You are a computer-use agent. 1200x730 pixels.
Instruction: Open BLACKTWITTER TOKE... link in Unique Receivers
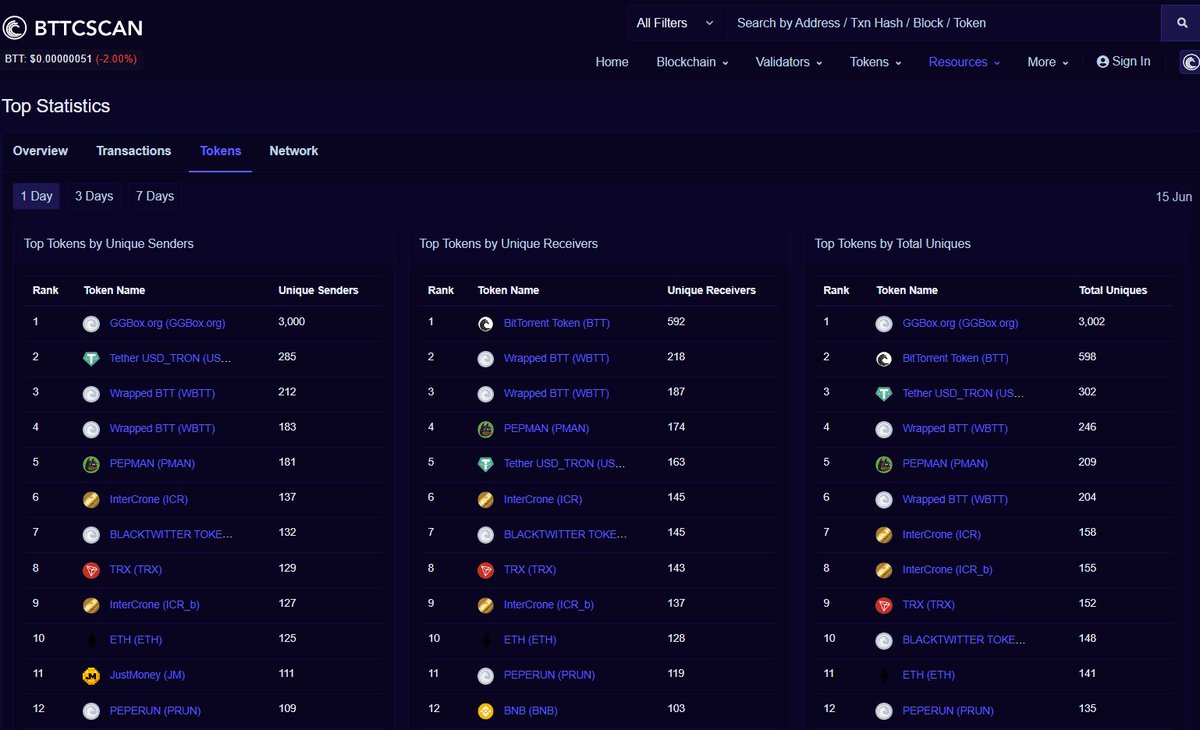coord(566,535)
